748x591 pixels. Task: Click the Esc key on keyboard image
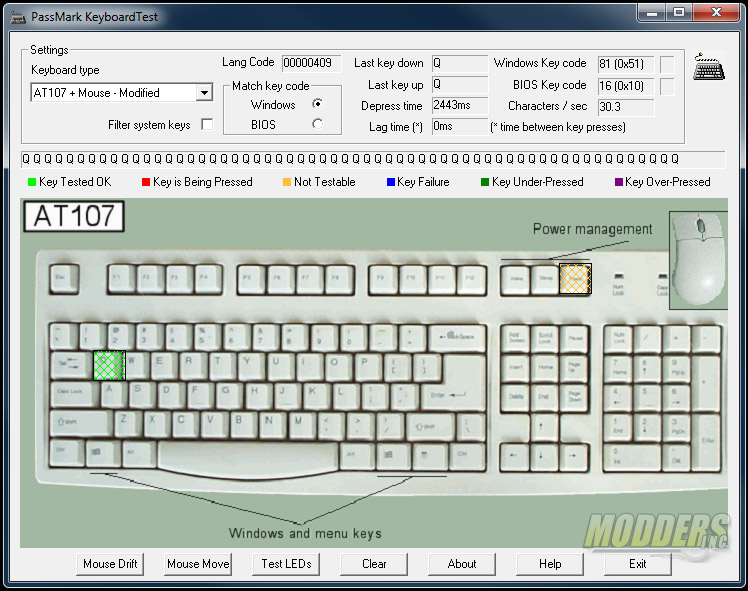[64, 279]
